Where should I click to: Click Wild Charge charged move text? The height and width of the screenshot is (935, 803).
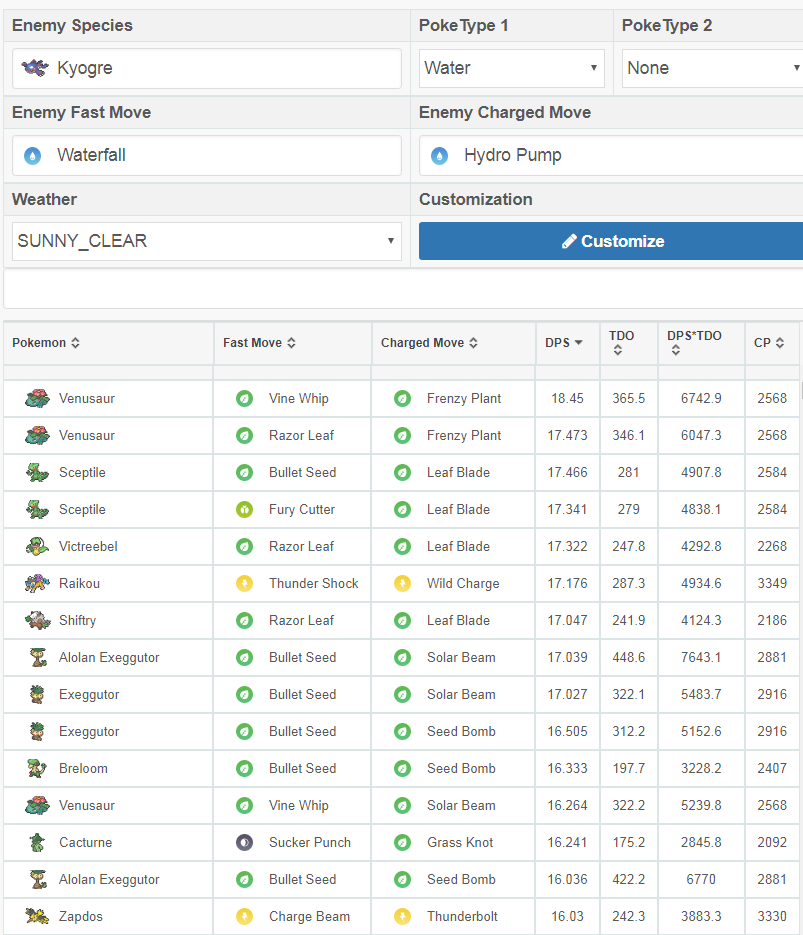coord(463,584)
